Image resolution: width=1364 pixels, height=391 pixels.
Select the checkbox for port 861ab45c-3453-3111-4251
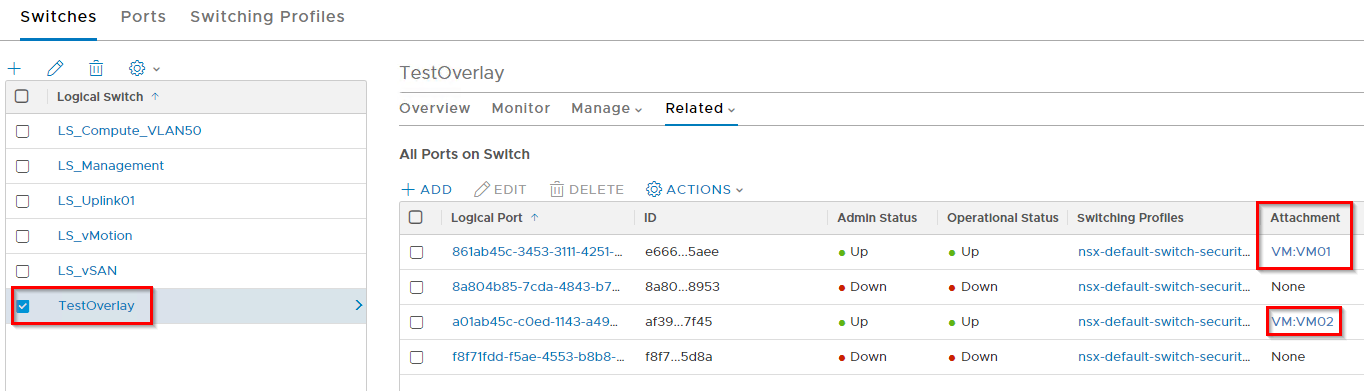pyautogui.click(x=416, y=252)
